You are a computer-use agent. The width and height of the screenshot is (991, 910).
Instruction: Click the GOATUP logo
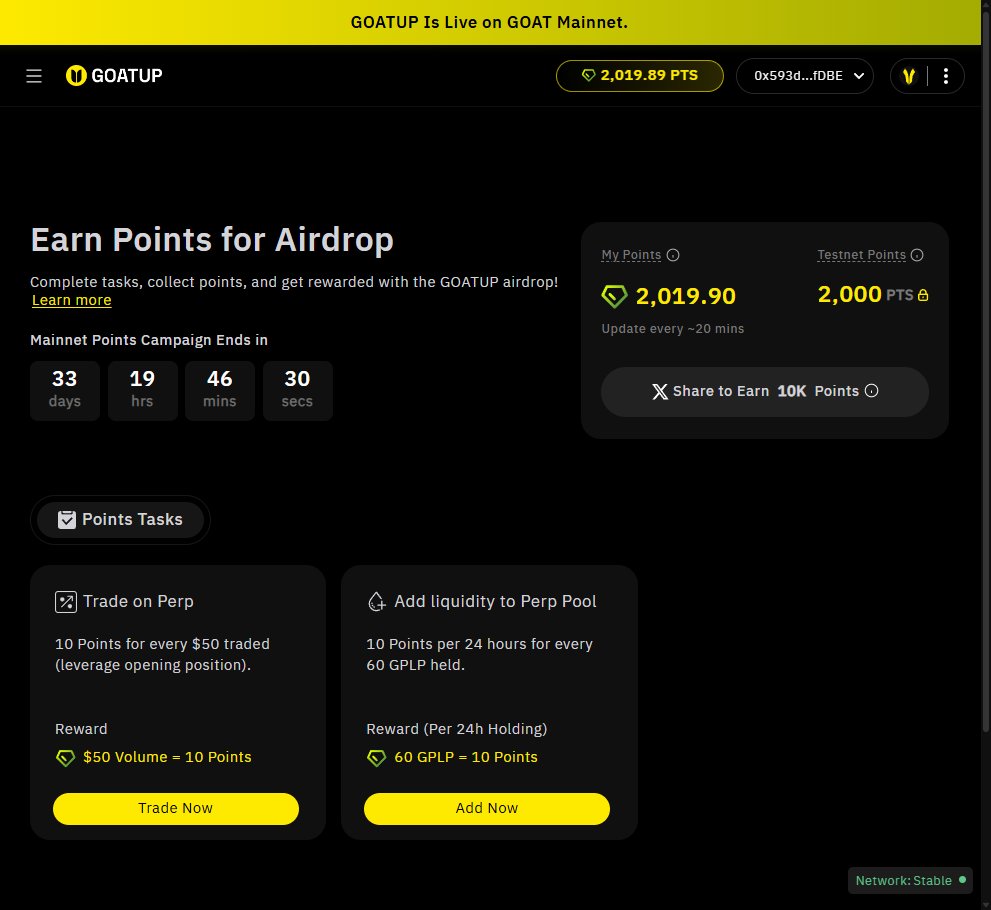[114, 76]
